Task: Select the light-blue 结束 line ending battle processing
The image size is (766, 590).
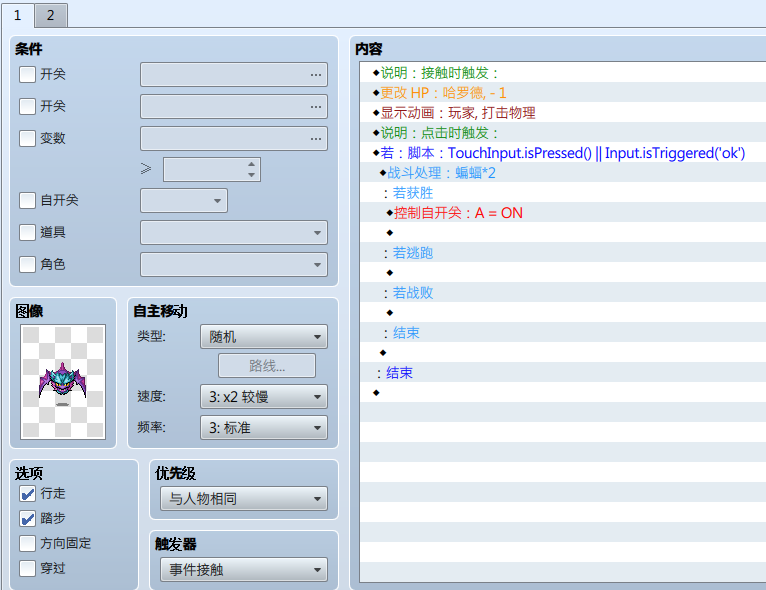Action: [563, 333]
